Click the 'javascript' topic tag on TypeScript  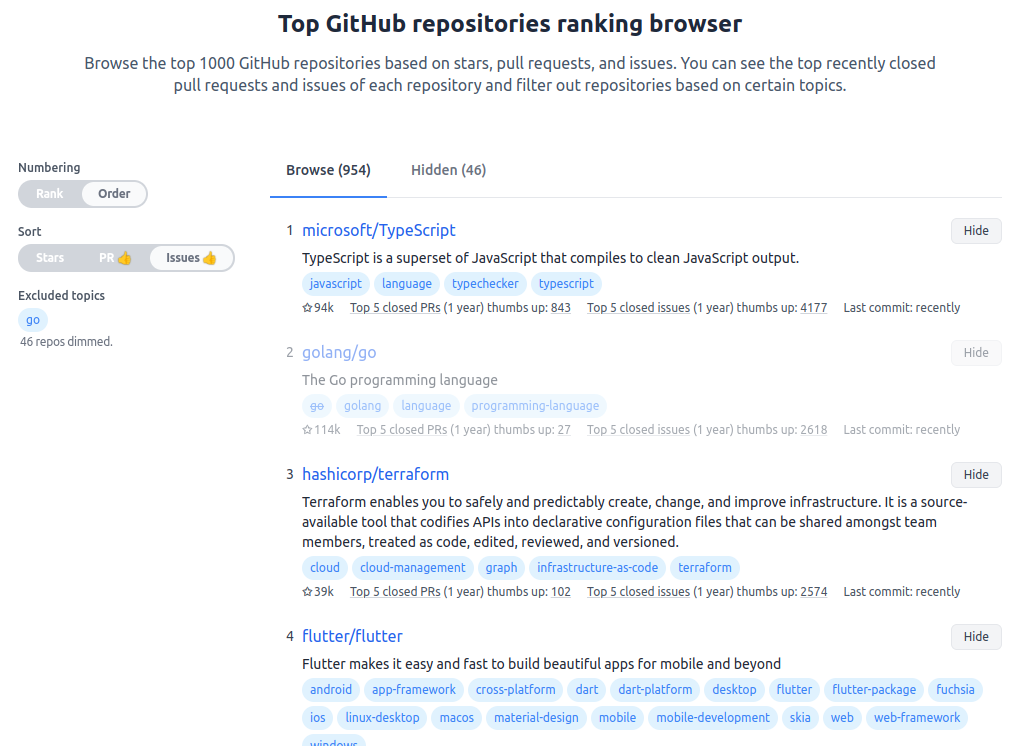click(x=336, y=283)
